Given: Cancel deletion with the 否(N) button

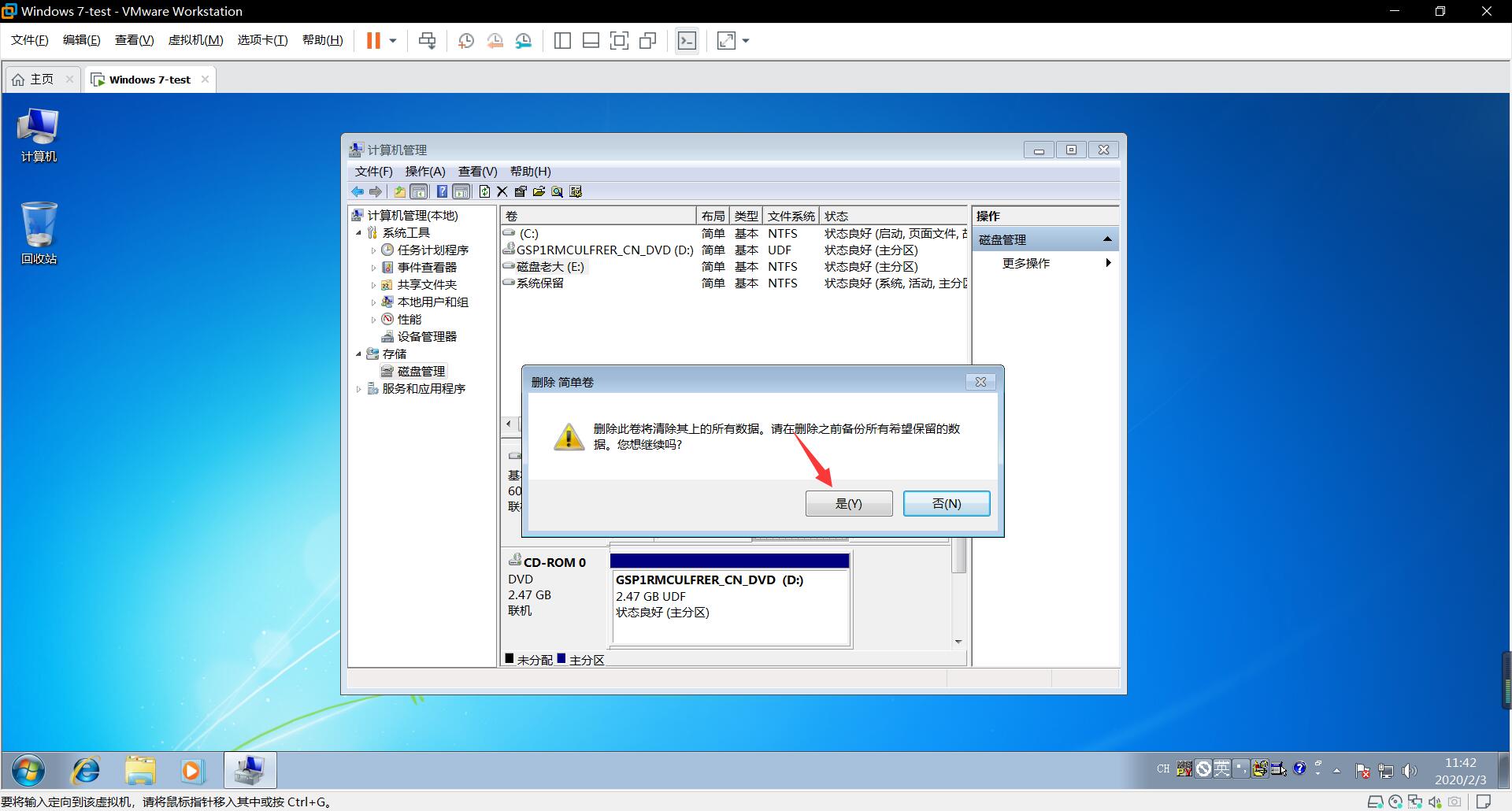Looking at the screenshot, I should tap(947, 504).
